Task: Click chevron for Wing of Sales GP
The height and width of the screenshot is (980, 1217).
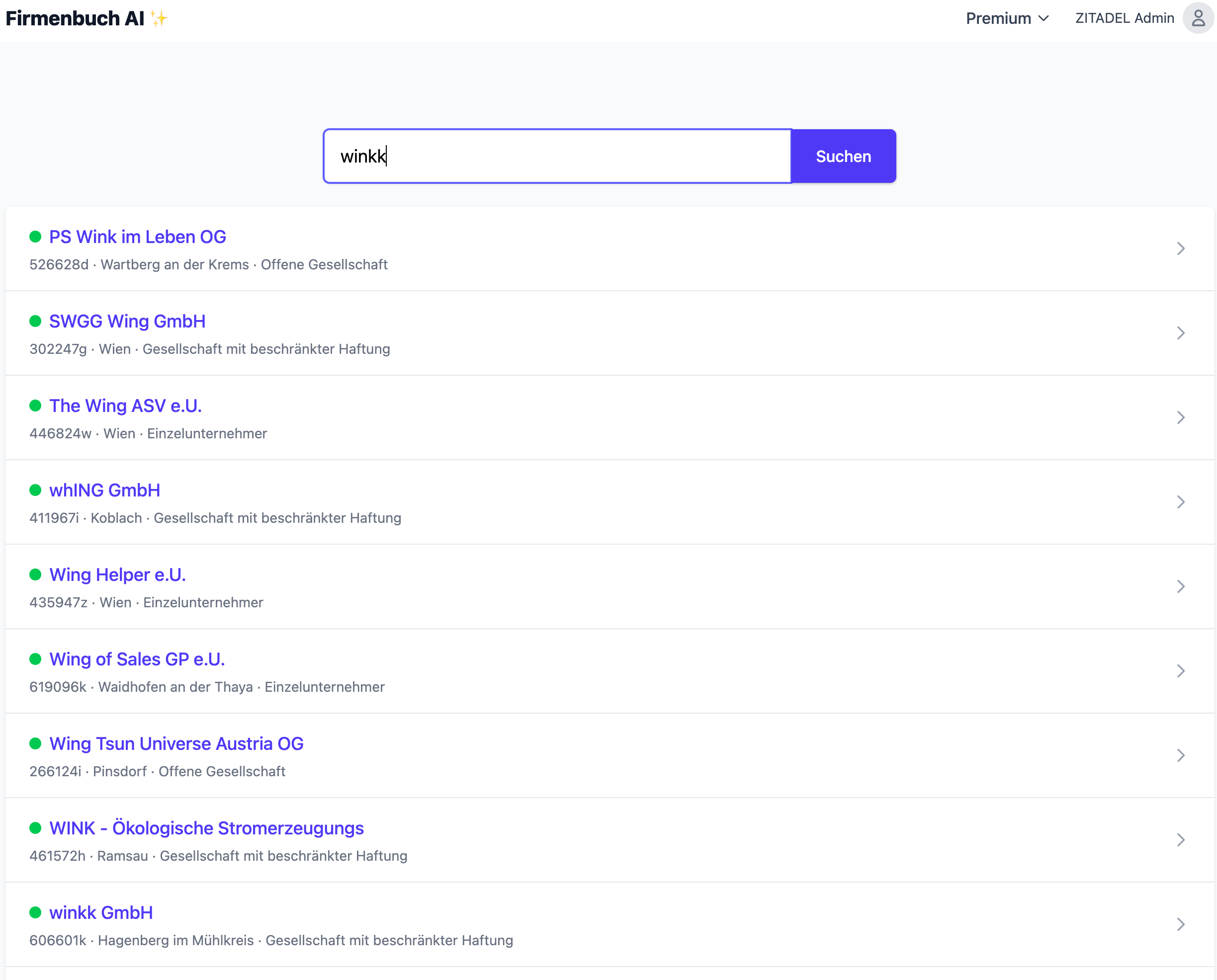Action: [x=1180, y=671]
